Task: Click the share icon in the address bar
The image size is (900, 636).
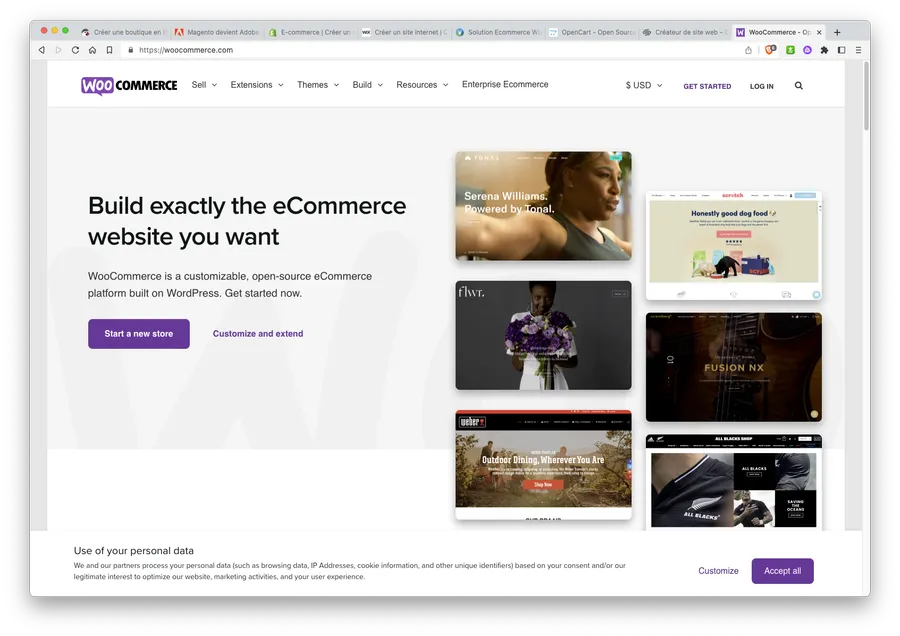Action: coord(748,50)
